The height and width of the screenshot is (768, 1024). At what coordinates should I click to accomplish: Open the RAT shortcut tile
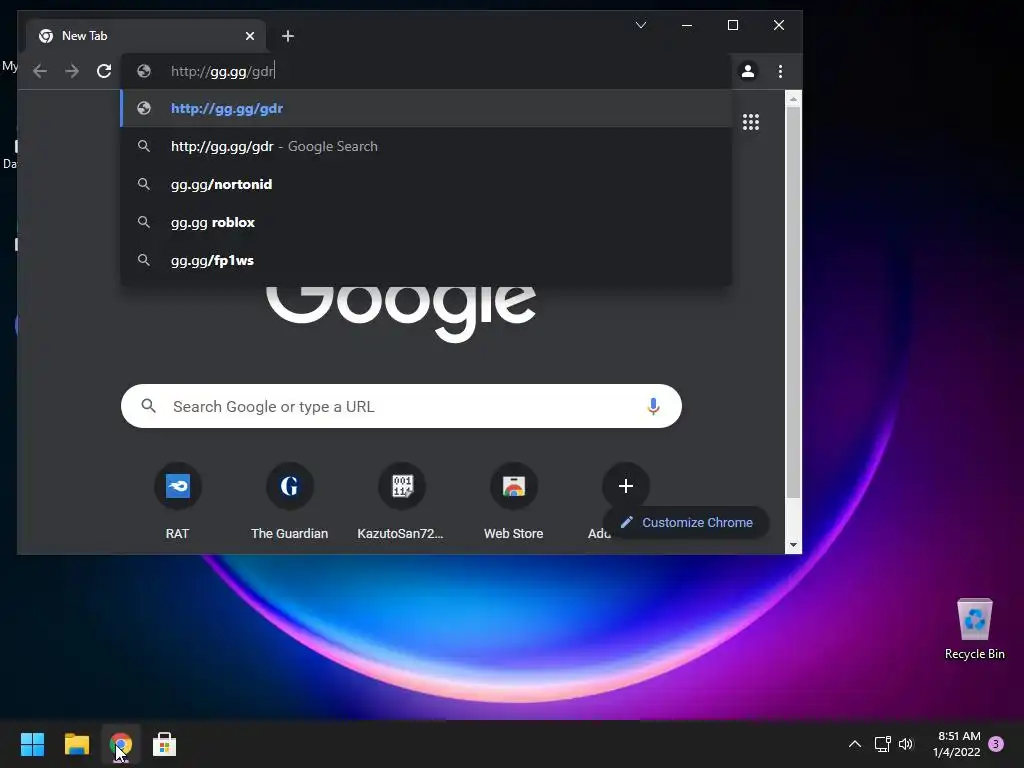pyautogui.click(x=178, y=486)
